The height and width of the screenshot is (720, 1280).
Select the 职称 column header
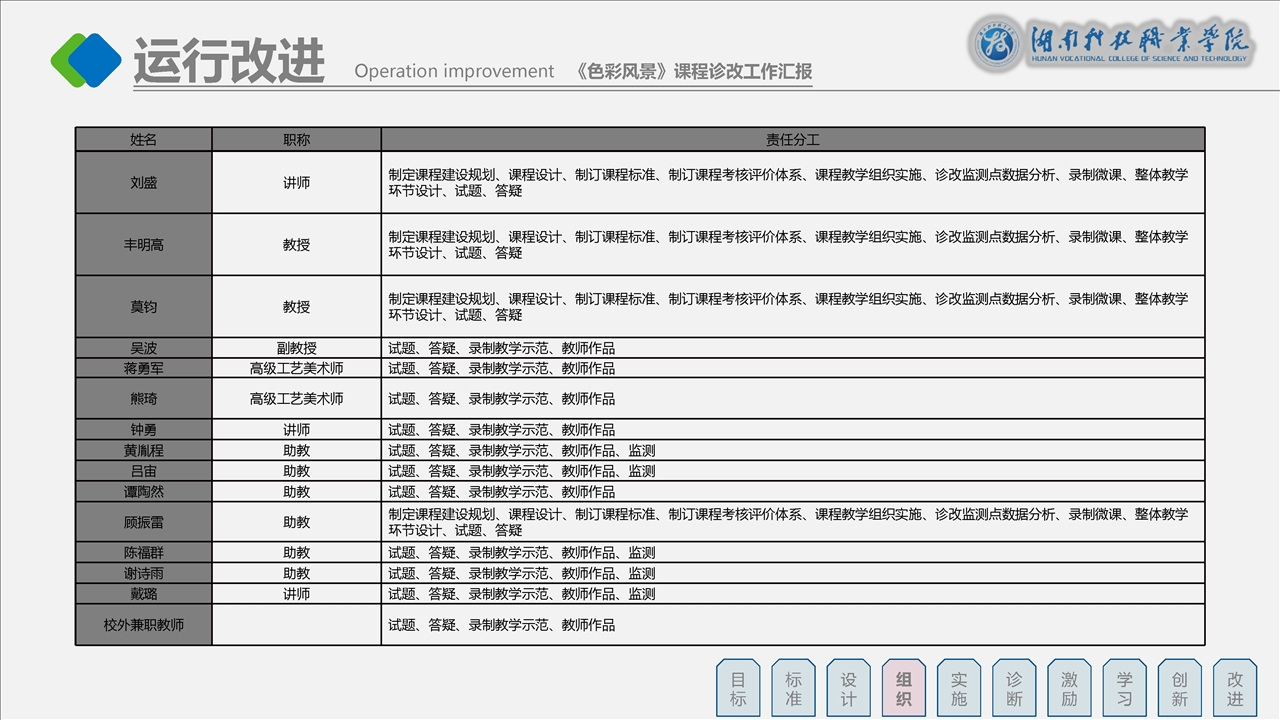coord(296,140)
